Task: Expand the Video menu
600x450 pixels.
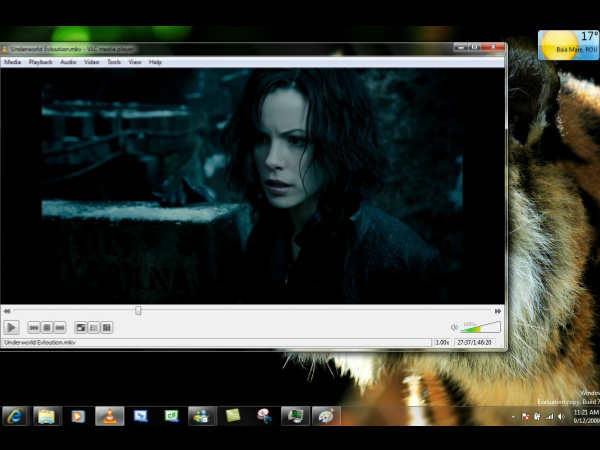Action: click(91, 62)
